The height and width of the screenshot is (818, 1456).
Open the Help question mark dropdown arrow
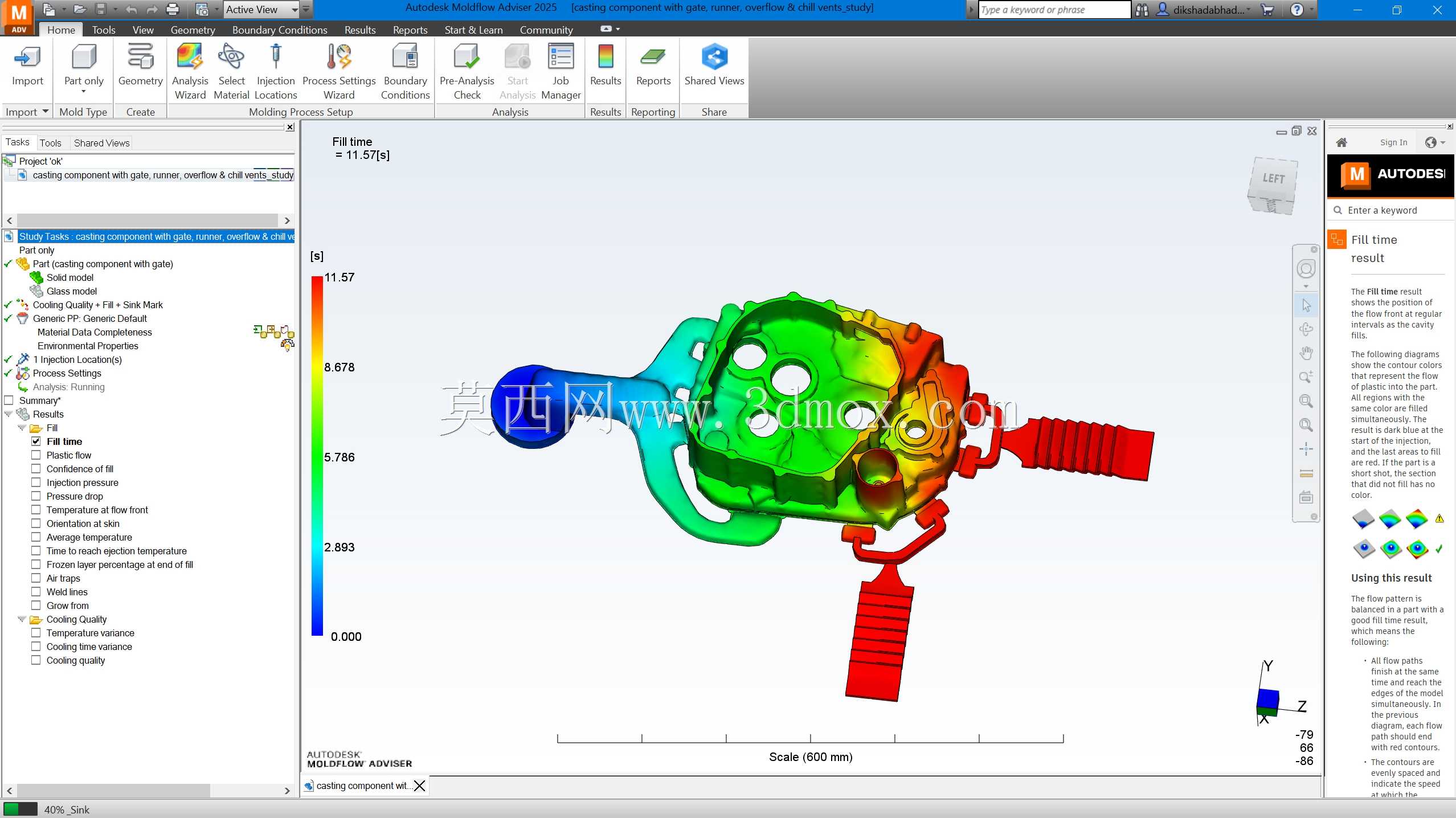point(1312,10)
